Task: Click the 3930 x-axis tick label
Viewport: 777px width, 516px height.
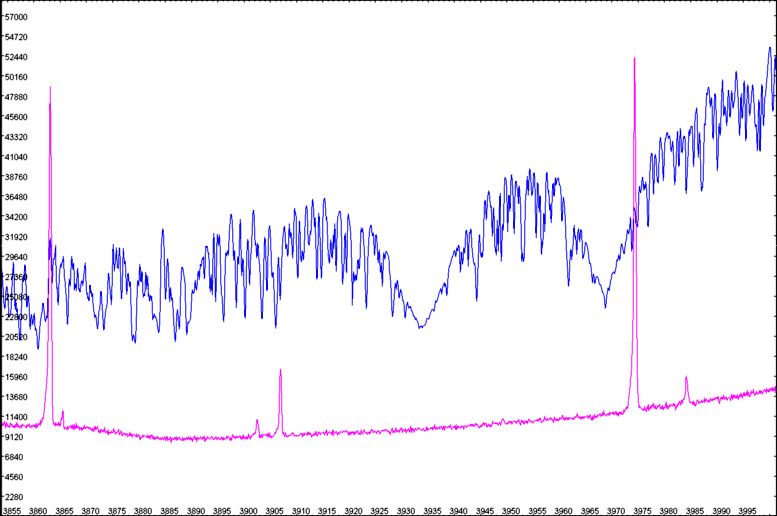Action: click(x=406, y=509)
